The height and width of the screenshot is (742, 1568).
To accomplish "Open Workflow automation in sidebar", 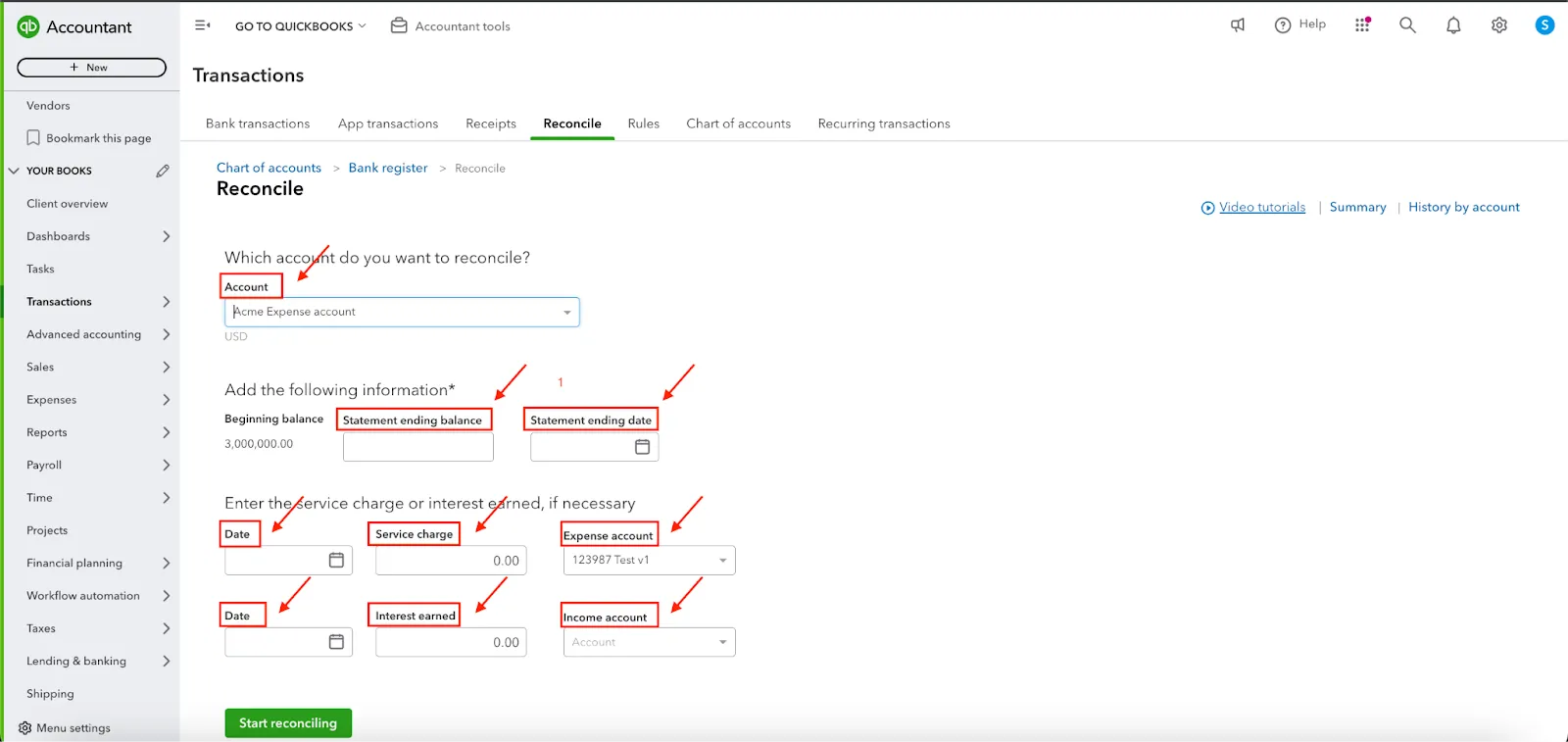I will tap(83, 596).
